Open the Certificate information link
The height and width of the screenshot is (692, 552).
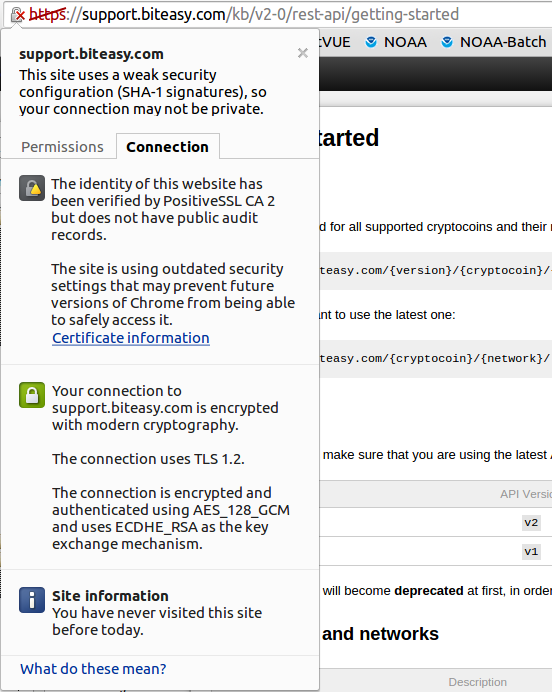131,338
